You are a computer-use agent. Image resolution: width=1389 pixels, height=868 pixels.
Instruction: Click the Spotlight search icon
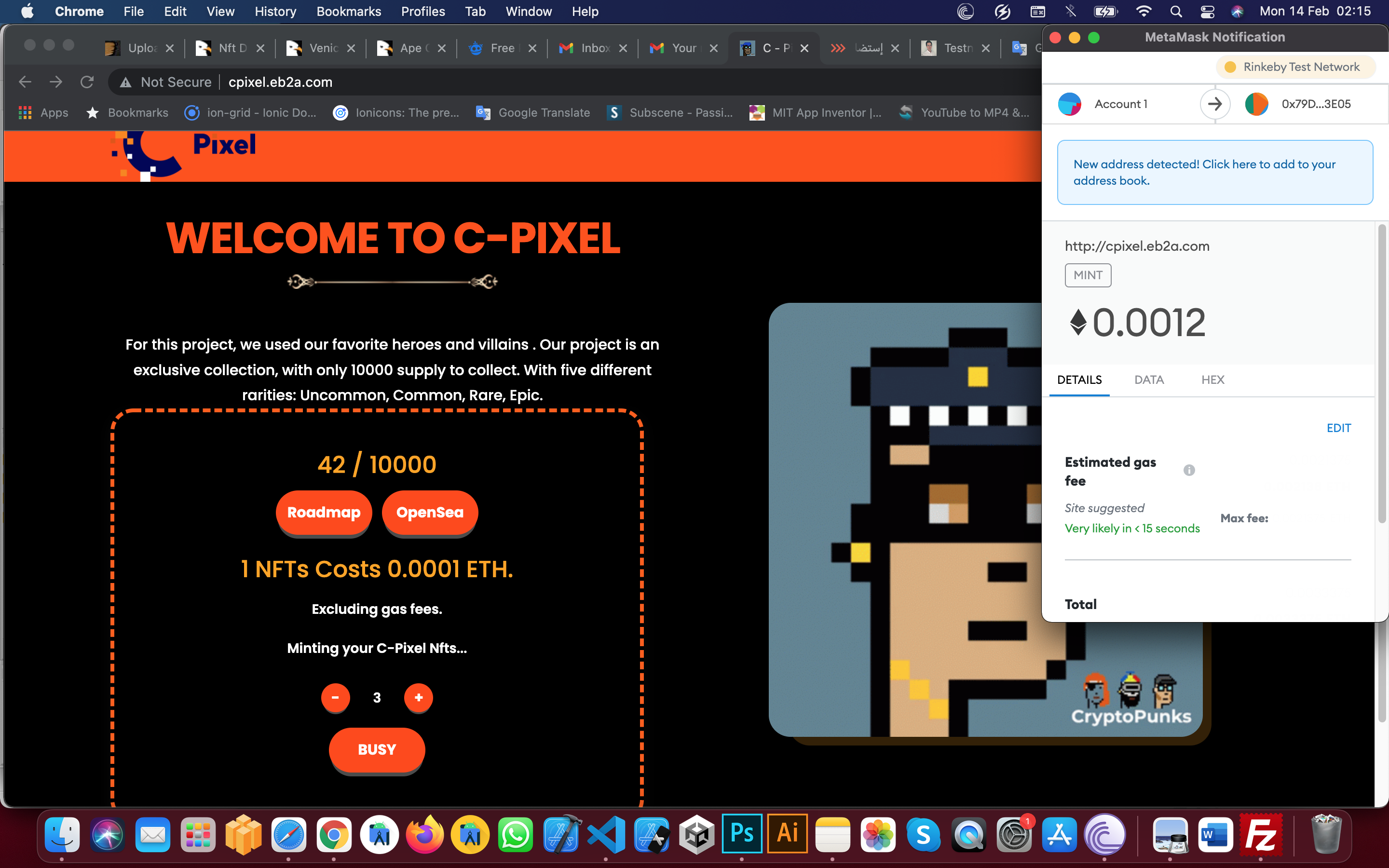coord(1176,12)
